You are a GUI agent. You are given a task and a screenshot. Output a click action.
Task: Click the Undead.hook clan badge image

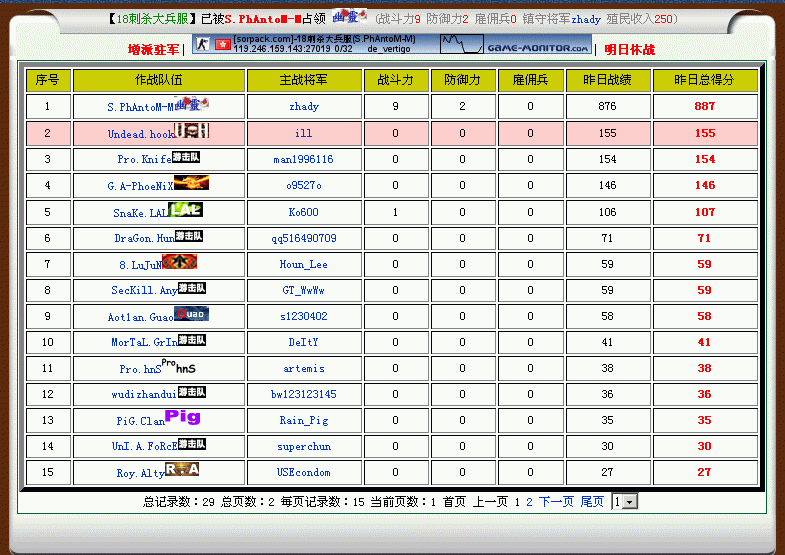pyautogui.click(x=192, y=130)
